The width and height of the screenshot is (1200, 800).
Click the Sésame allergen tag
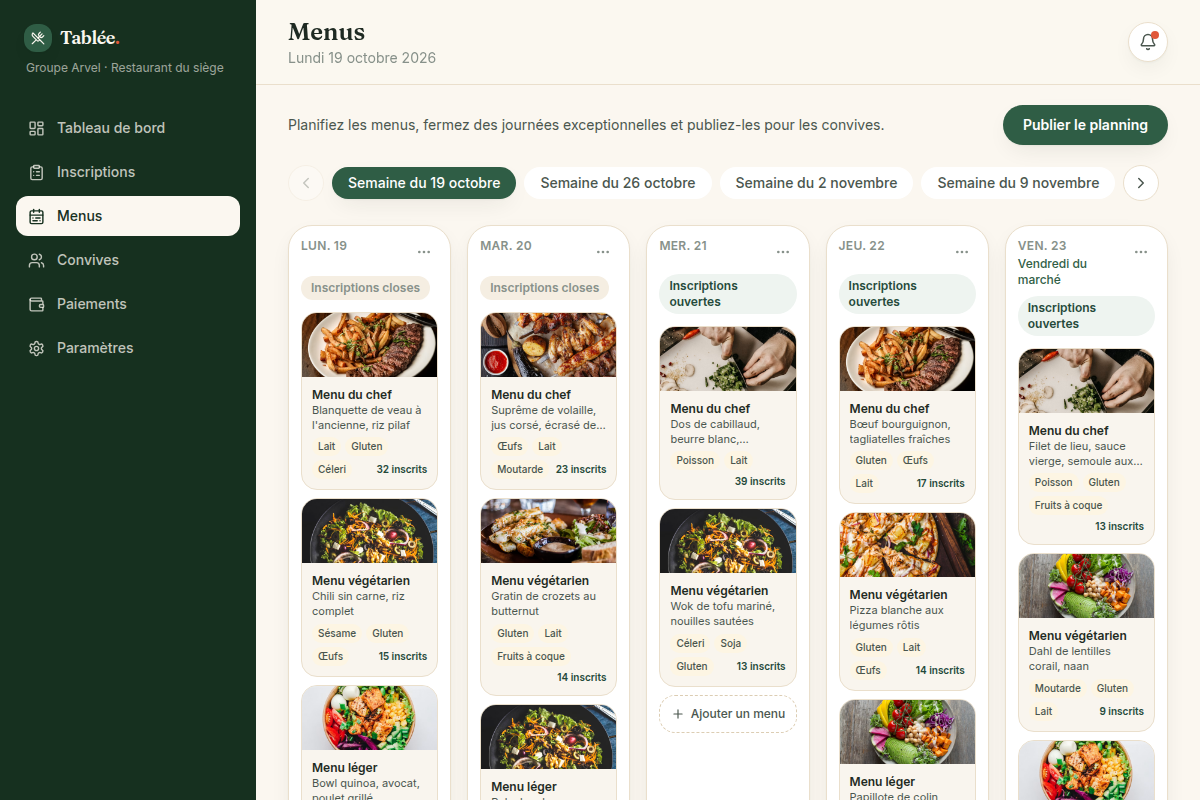[x=337, y=634]
